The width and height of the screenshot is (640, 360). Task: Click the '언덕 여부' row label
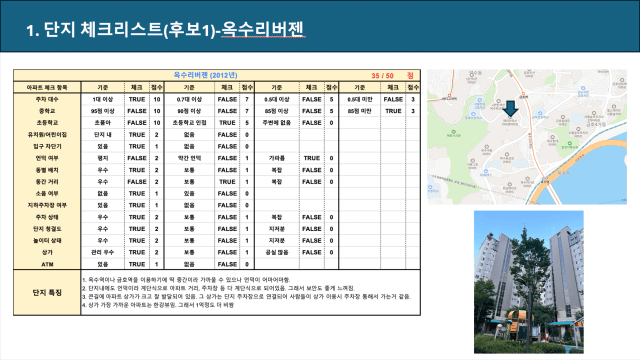47,158
